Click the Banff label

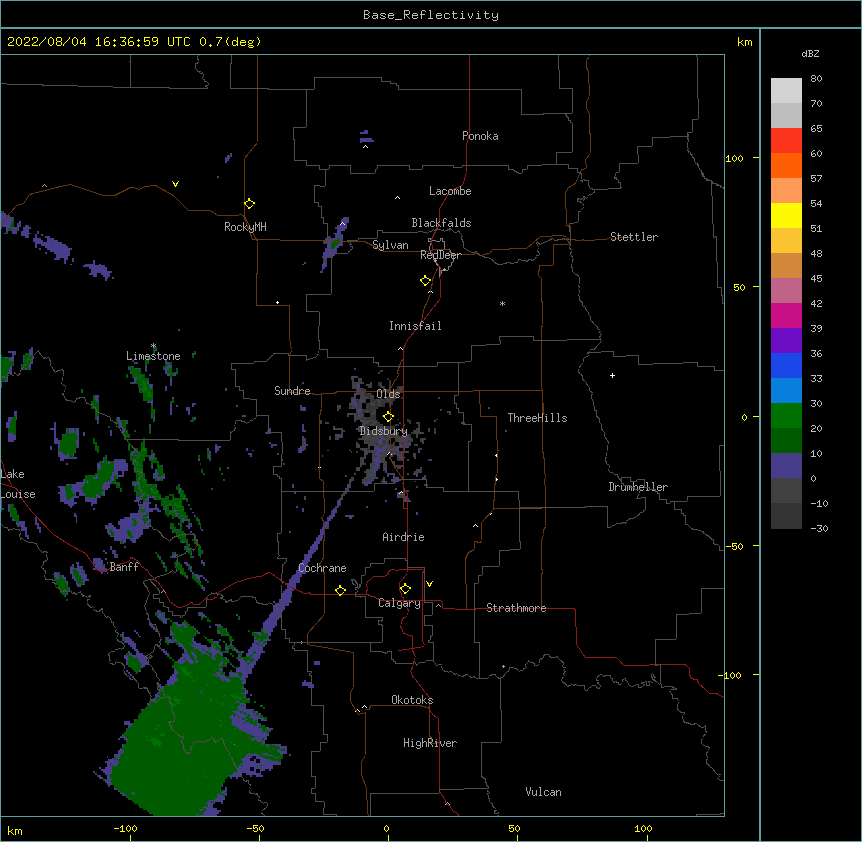124,567
